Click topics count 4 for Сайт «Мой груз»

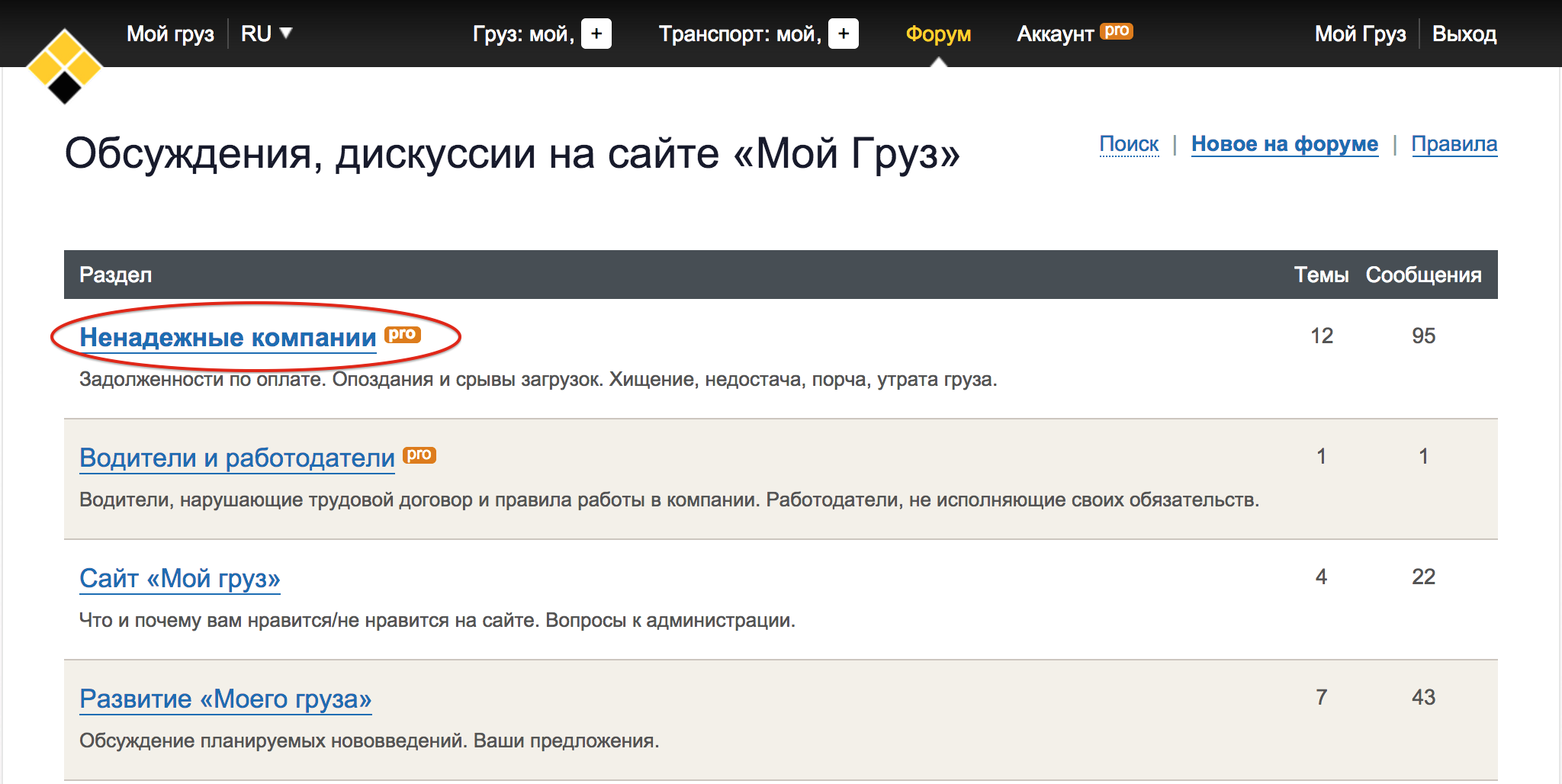[x=1322, y=577]
